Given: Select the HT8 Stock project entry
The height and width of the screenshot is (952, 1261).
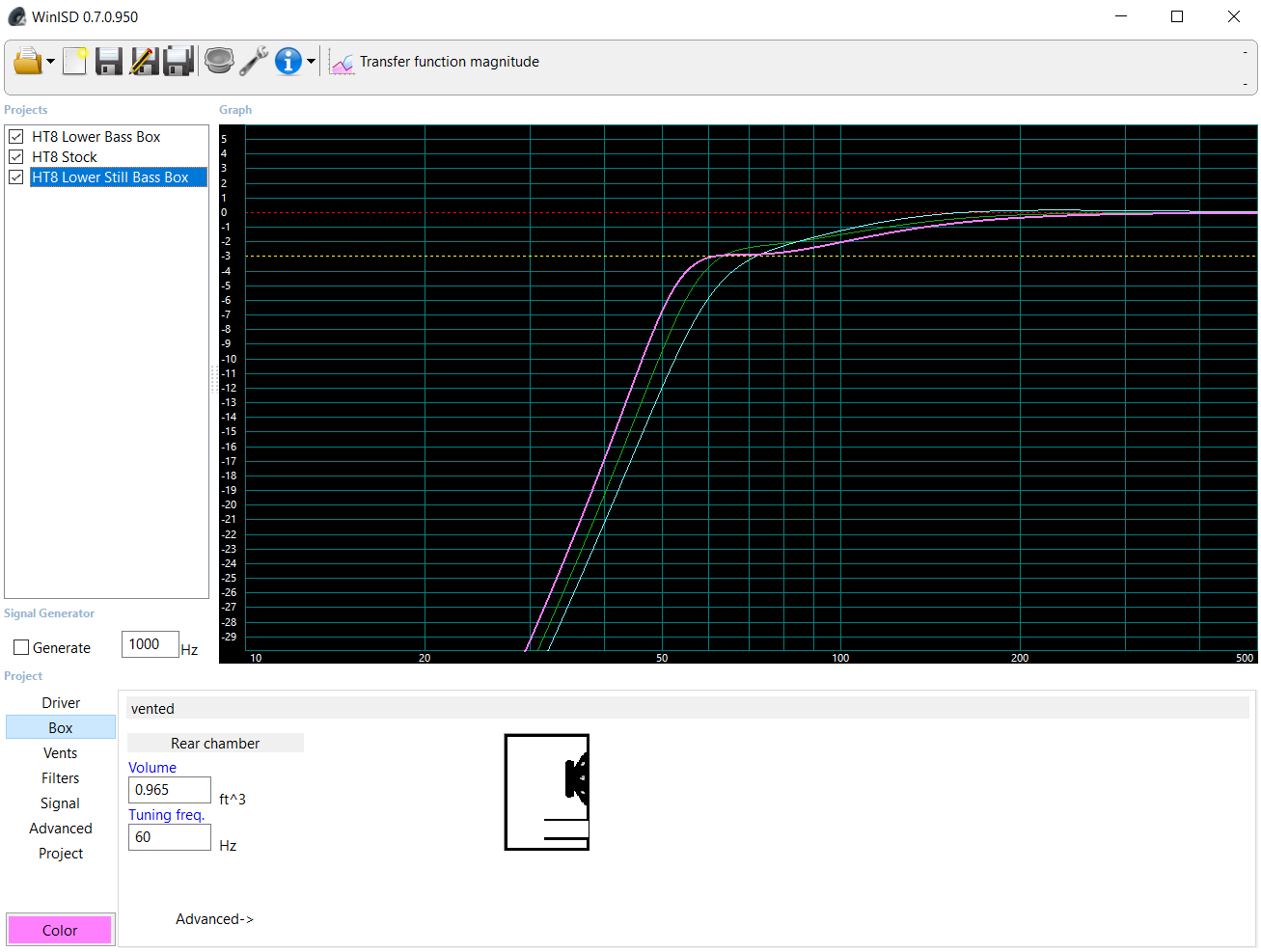Looking at the screenshot, I should point(65,157).
